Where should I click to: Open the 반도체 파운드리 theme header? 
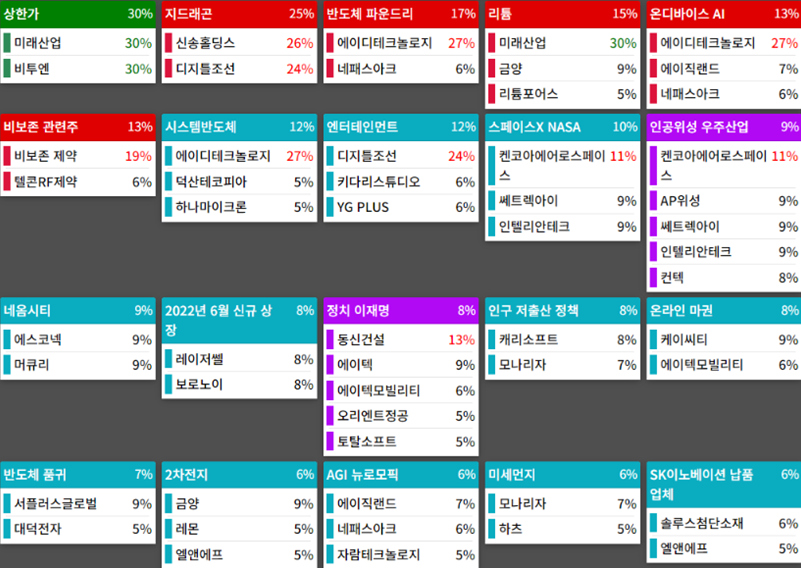point(401,14)
